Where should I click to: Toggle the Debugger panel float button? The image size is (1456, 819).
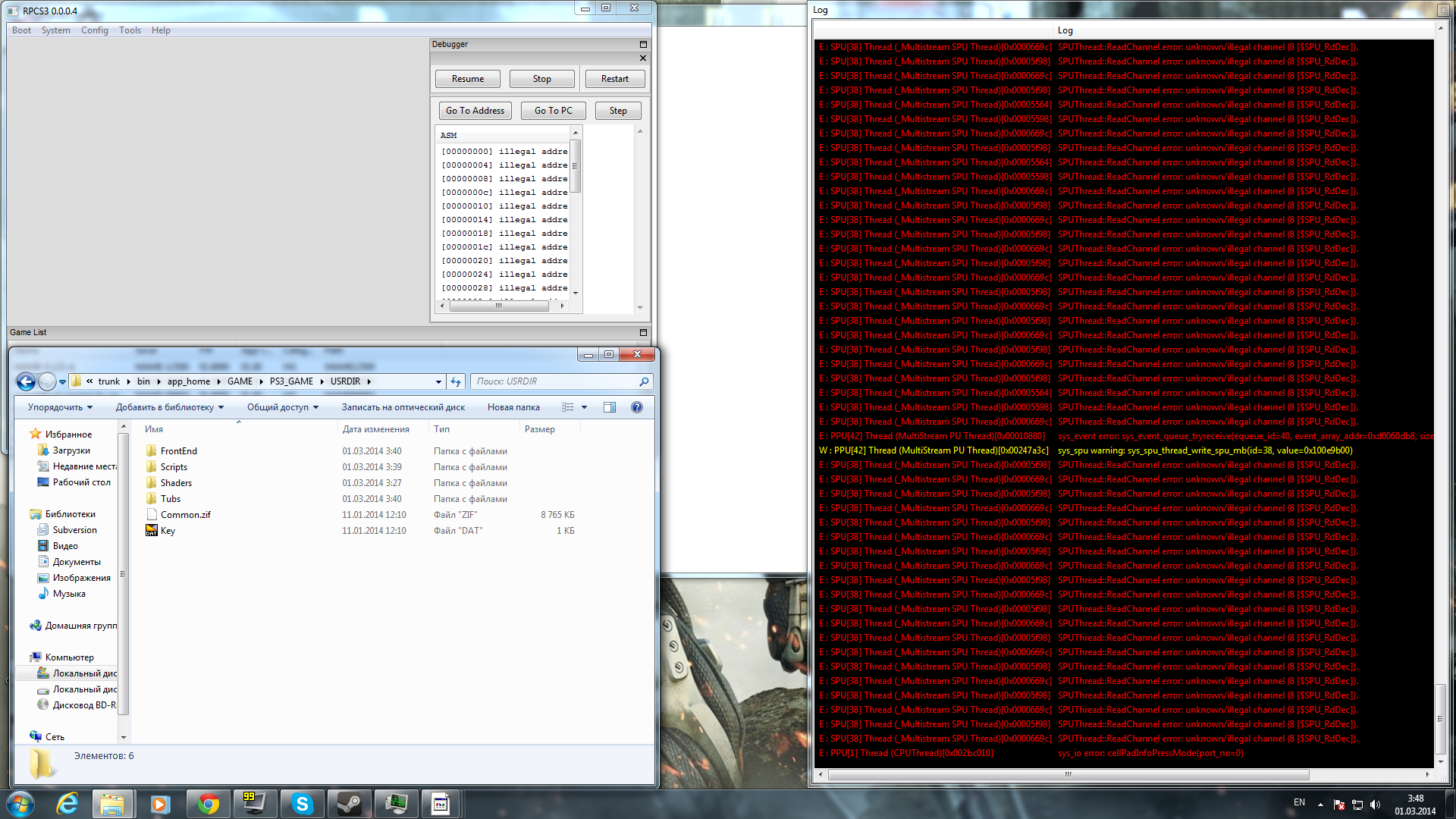click(643, 44)
